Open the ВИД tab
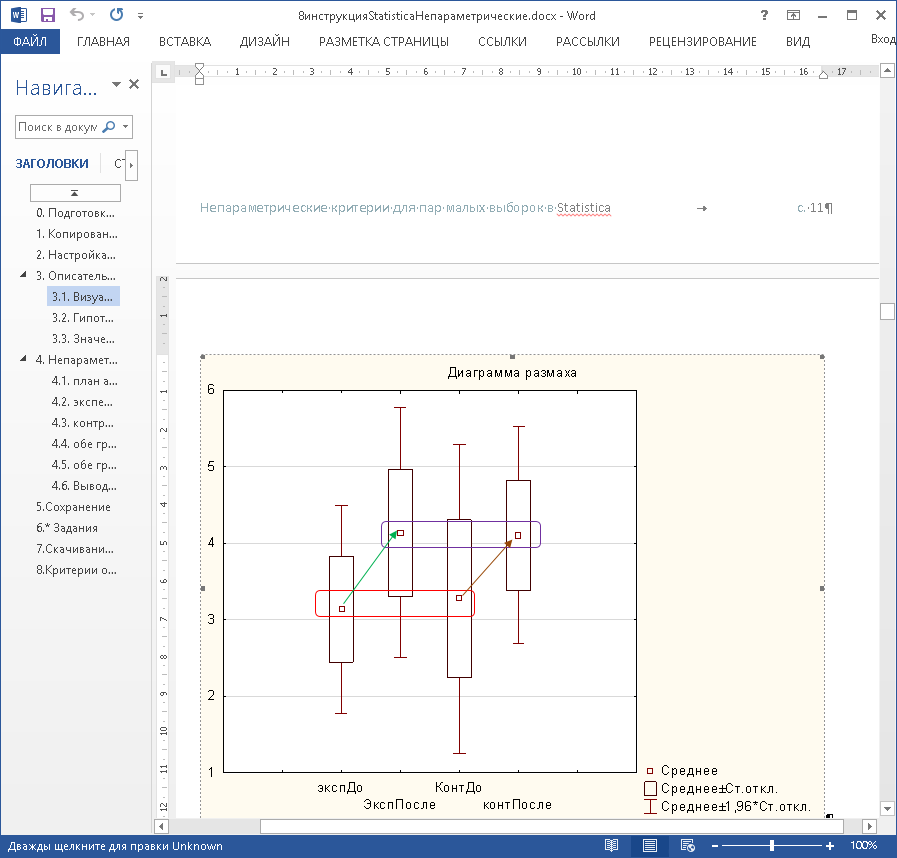 [798, 42]
